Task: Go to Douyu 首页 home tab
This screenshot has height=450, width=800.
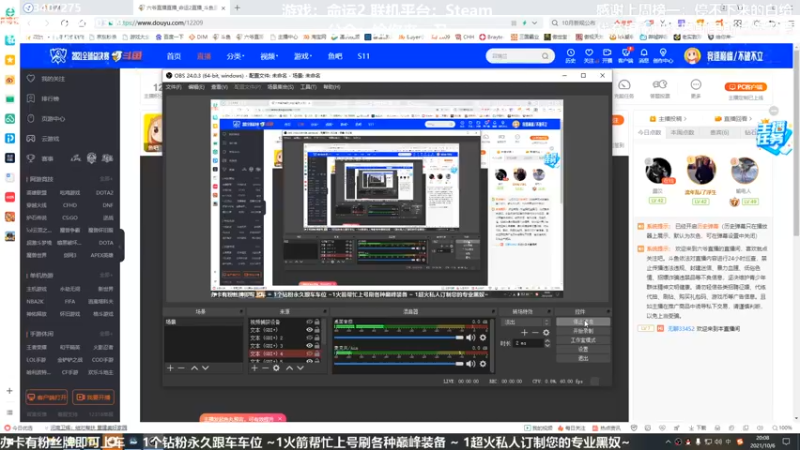Action: (x=174, y=56)
